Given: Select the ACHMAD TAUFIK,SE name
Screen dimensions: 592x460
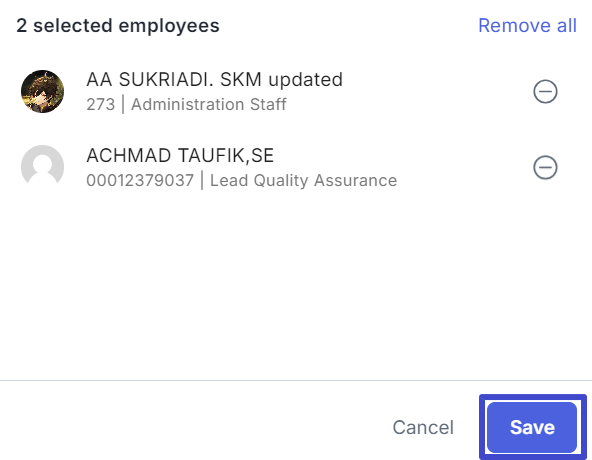Looking at the screenshot, I should 180,155.
